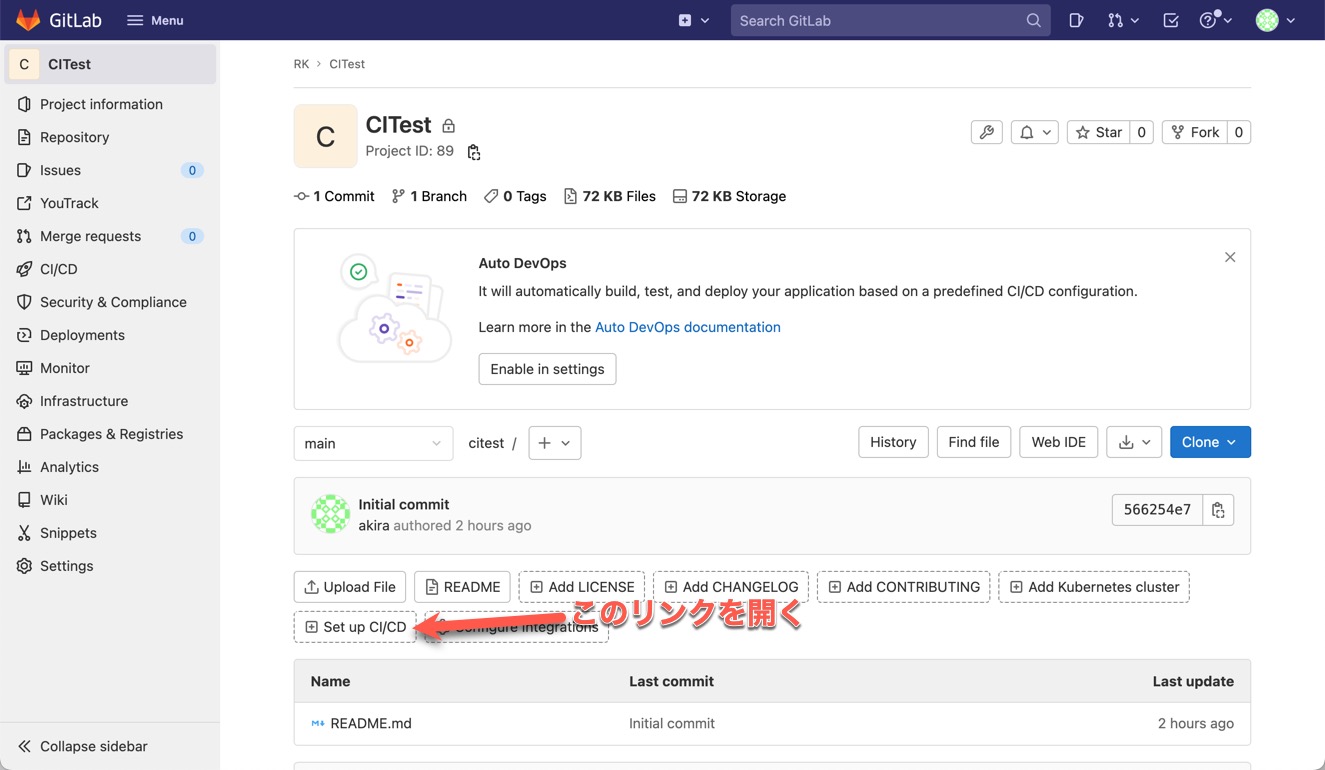Click Enable in settings button
This screenshot has width=1325, height=770.
pos(547,369)
